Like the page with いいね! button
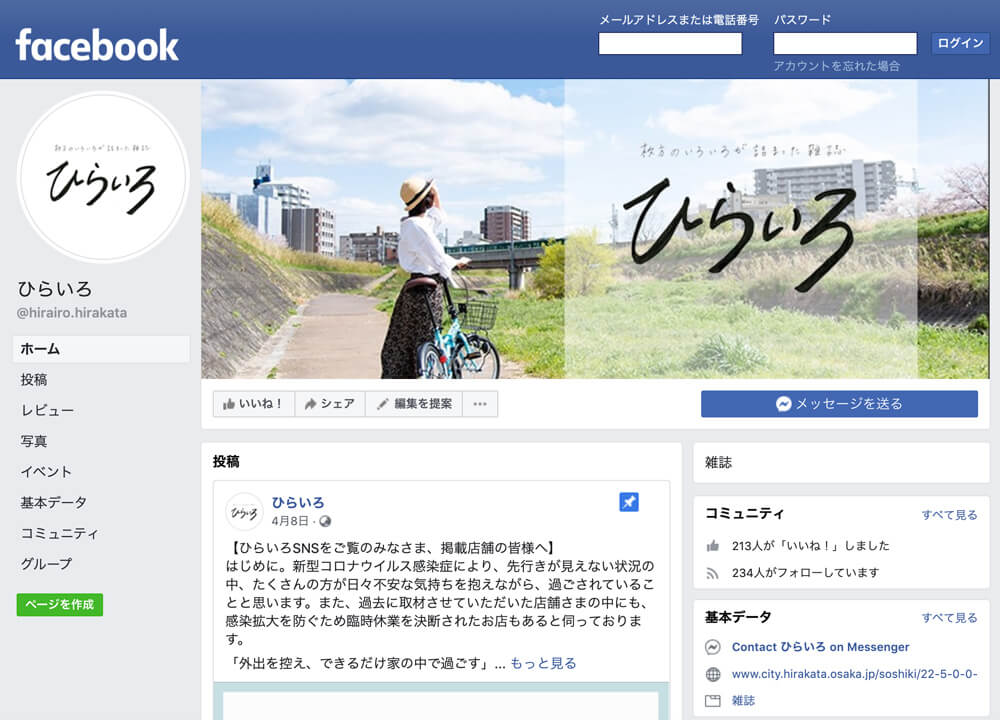This screenshot has width=1000, height=720. 254,404
